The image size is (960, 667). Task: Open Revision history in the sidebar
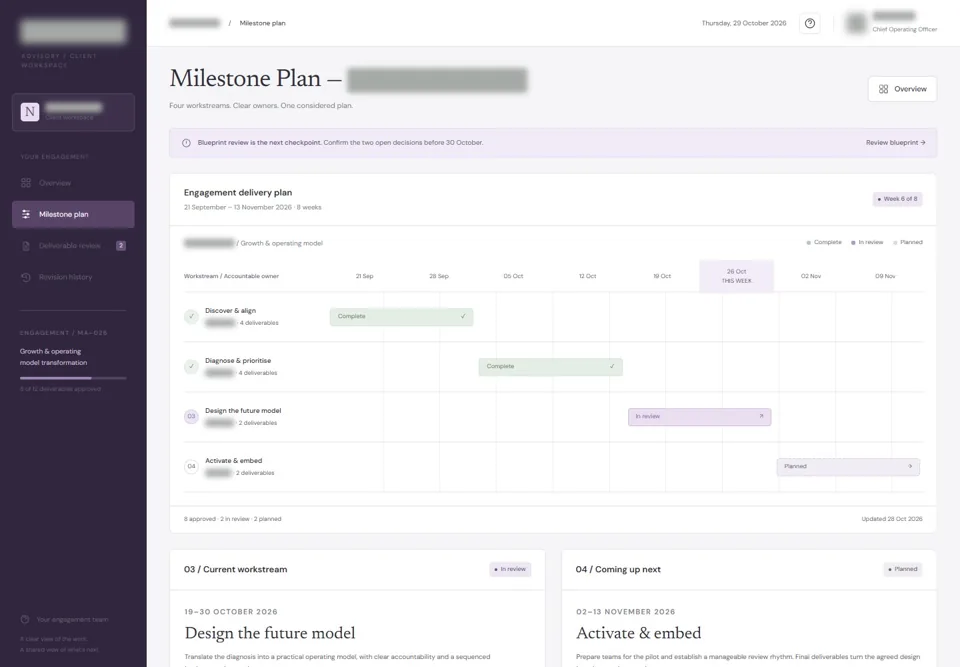[x=73, y=277]
